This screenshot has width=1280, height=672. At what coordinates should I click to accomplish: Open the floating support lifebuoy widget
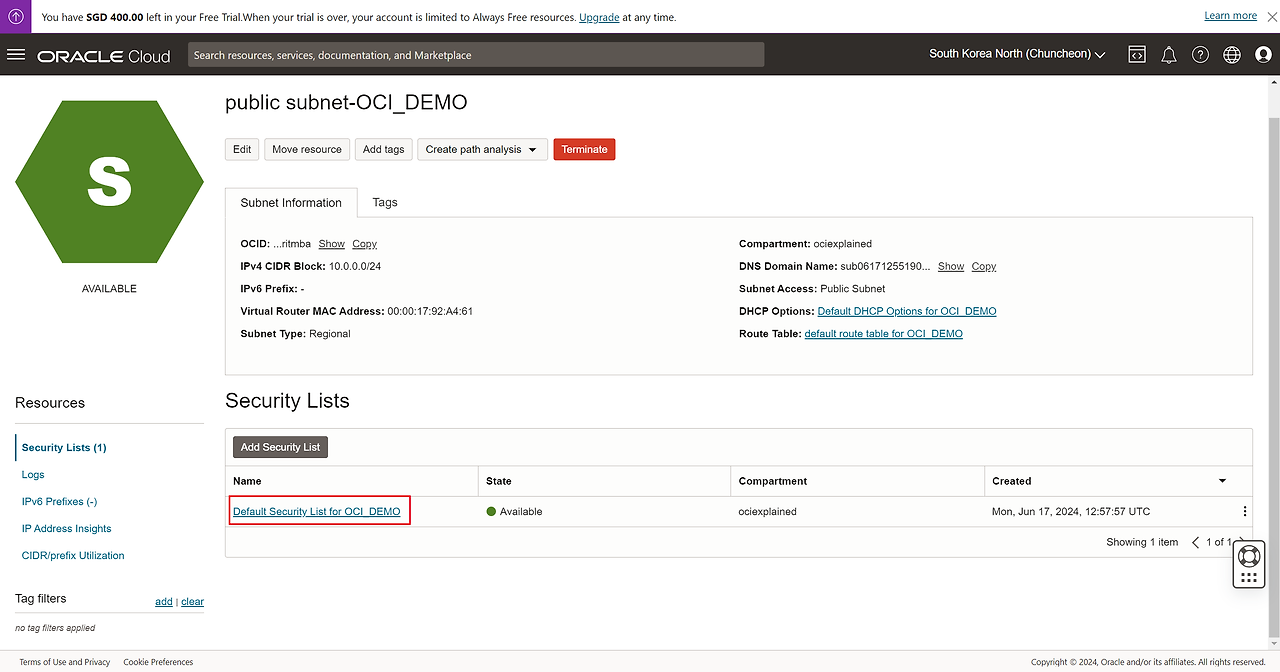coord(1248,557)
